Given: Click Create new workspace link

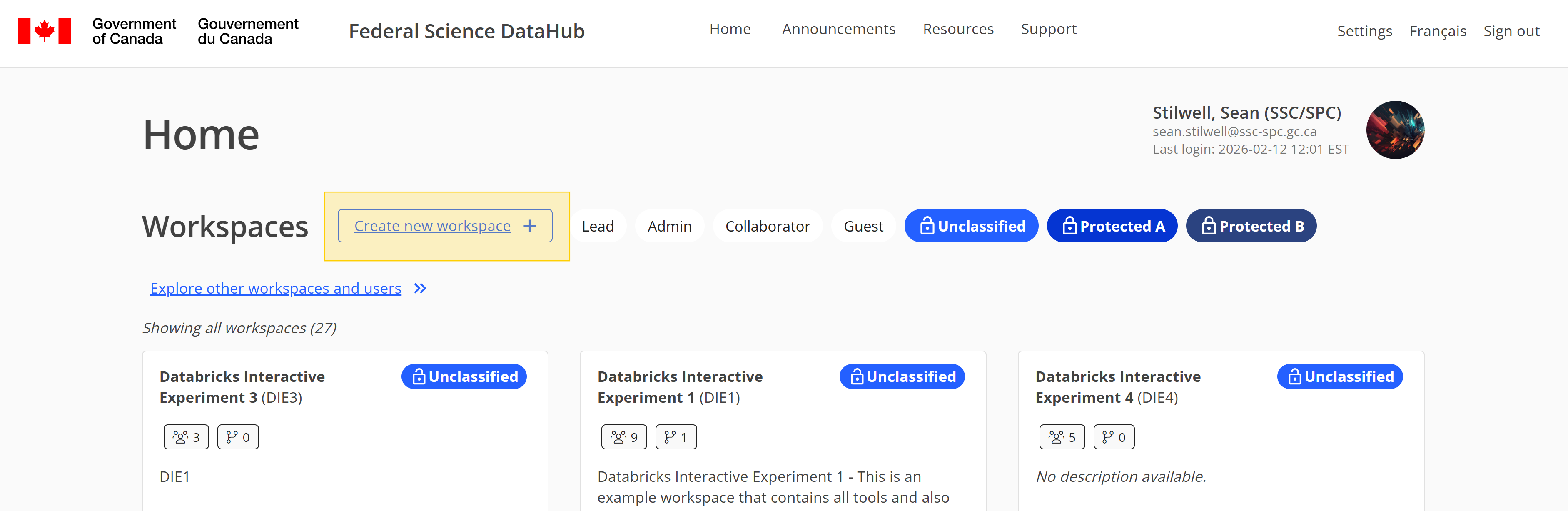Looking at the screenshot, I should (x=432, y=226).
